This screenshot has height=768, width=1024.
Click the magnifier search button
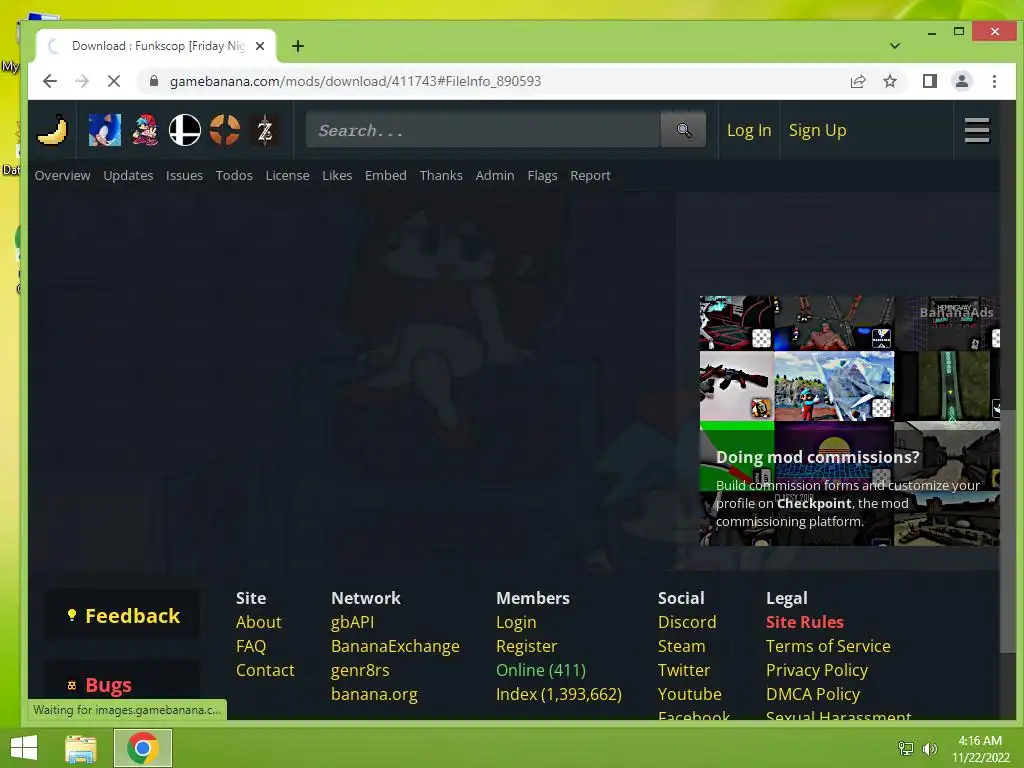coord(683,130)
